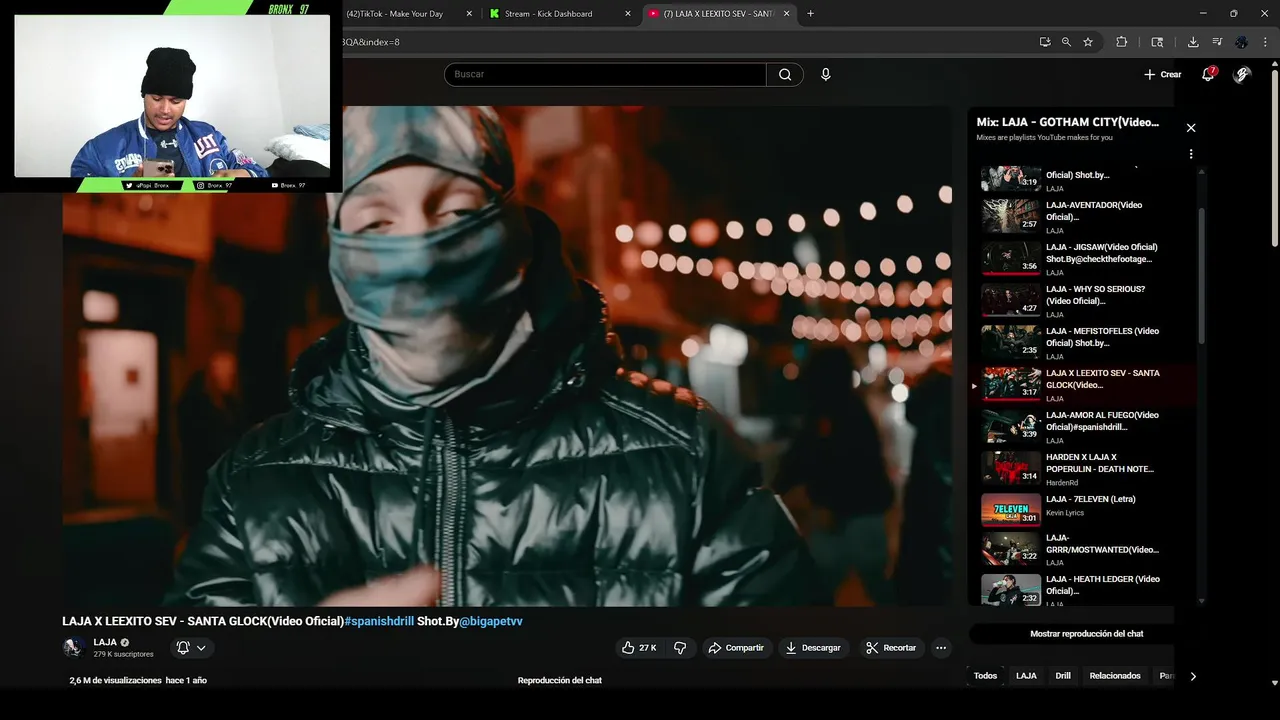Image resolution: width=1280 pixels, height=720 pixels.
Task: Click the Descargar download button
Action: click(x=813, y=648)
